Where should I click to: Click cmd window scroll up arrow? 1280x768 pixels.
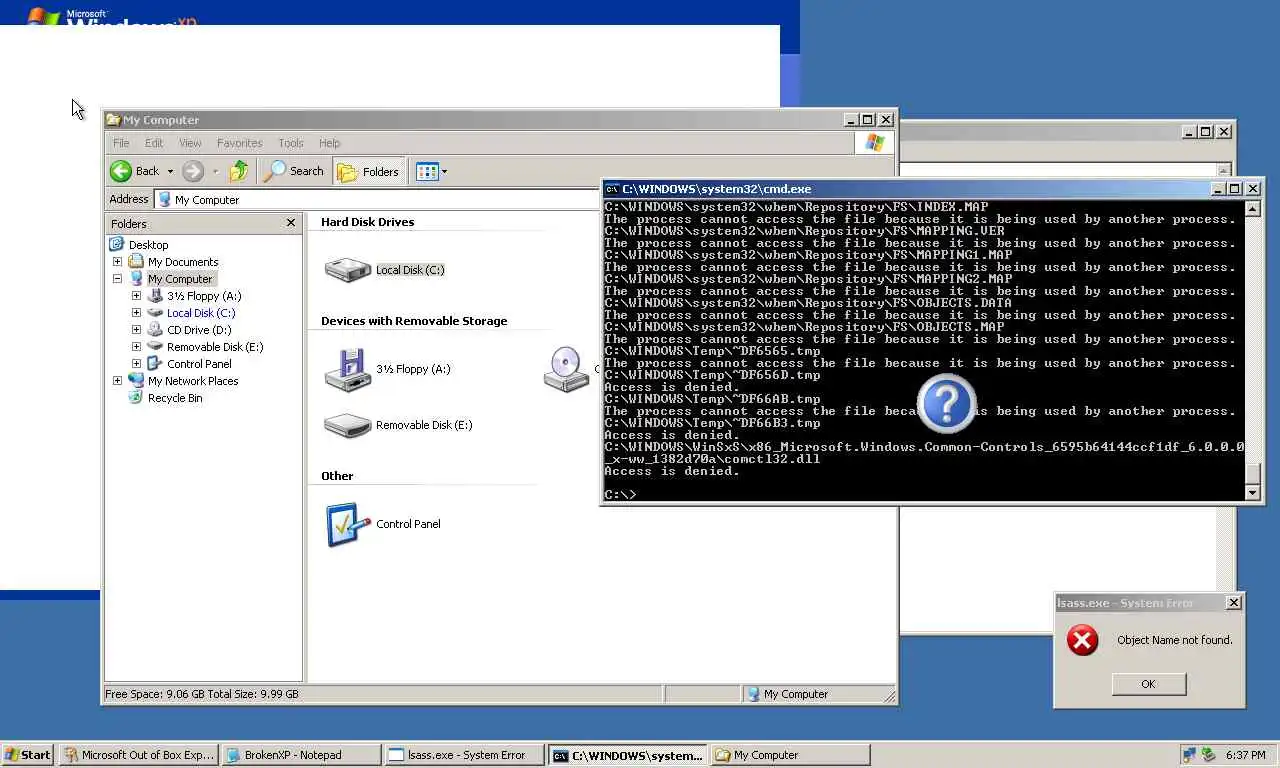point(1252,209)
